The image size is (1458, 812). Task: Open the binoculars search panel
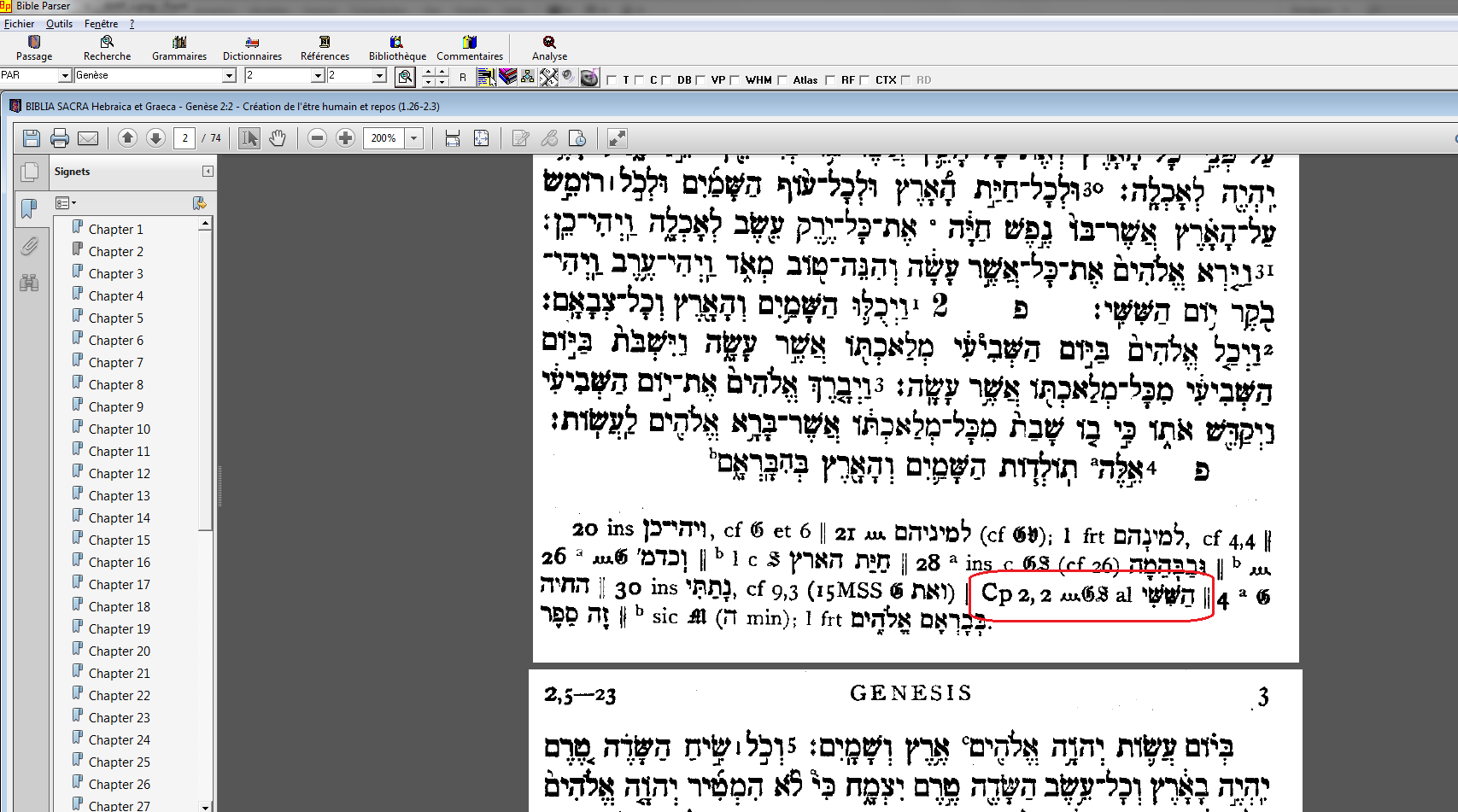[x=29, y=283]
